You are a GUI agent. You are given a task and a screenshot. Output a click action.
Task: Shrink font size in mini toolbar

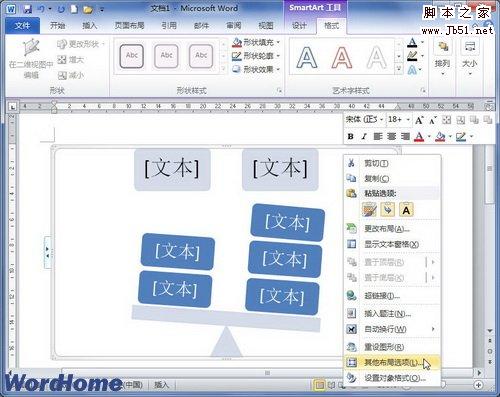click(x=433, y=120)
